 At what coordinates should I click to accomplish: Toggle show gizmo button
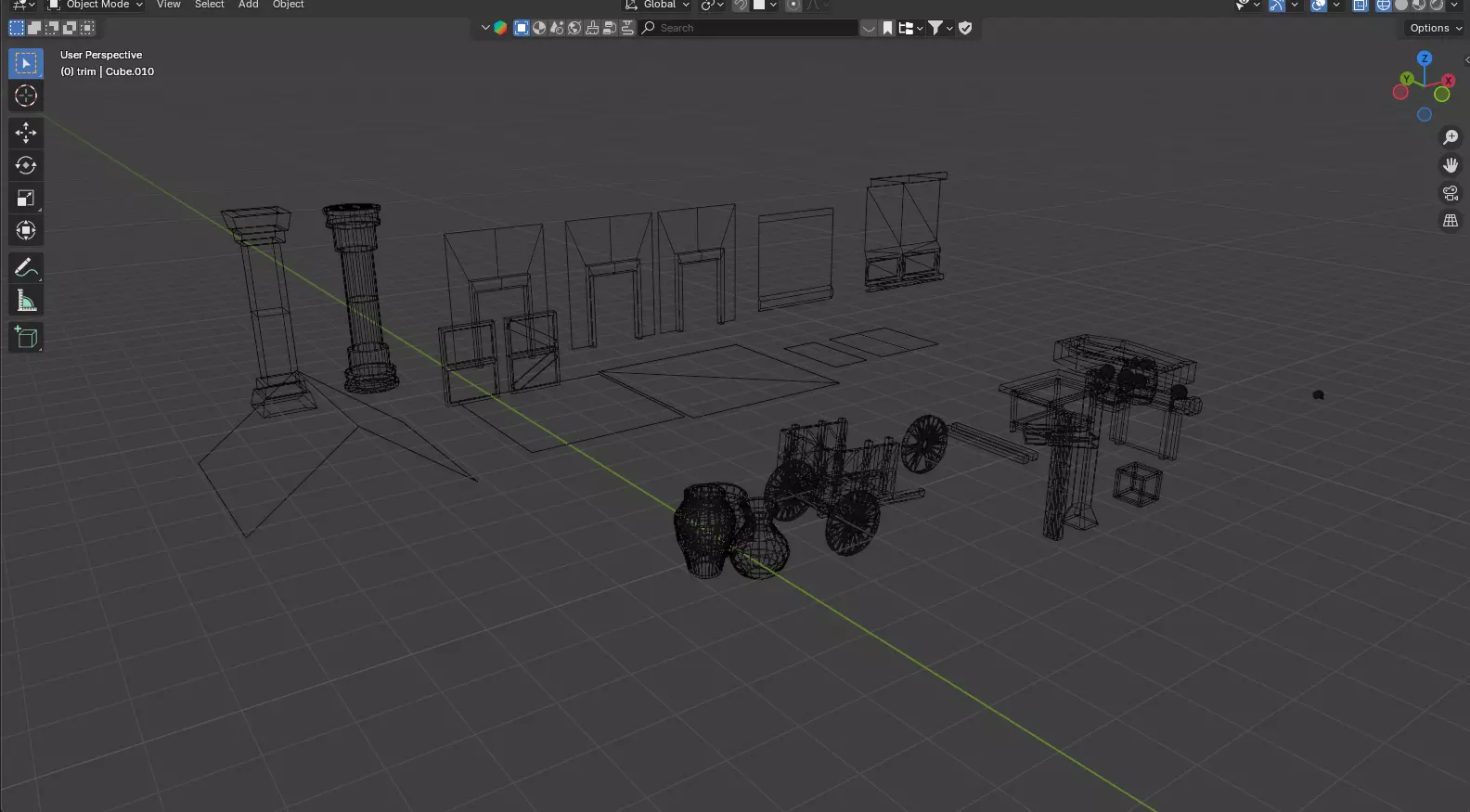[1277, 5]
